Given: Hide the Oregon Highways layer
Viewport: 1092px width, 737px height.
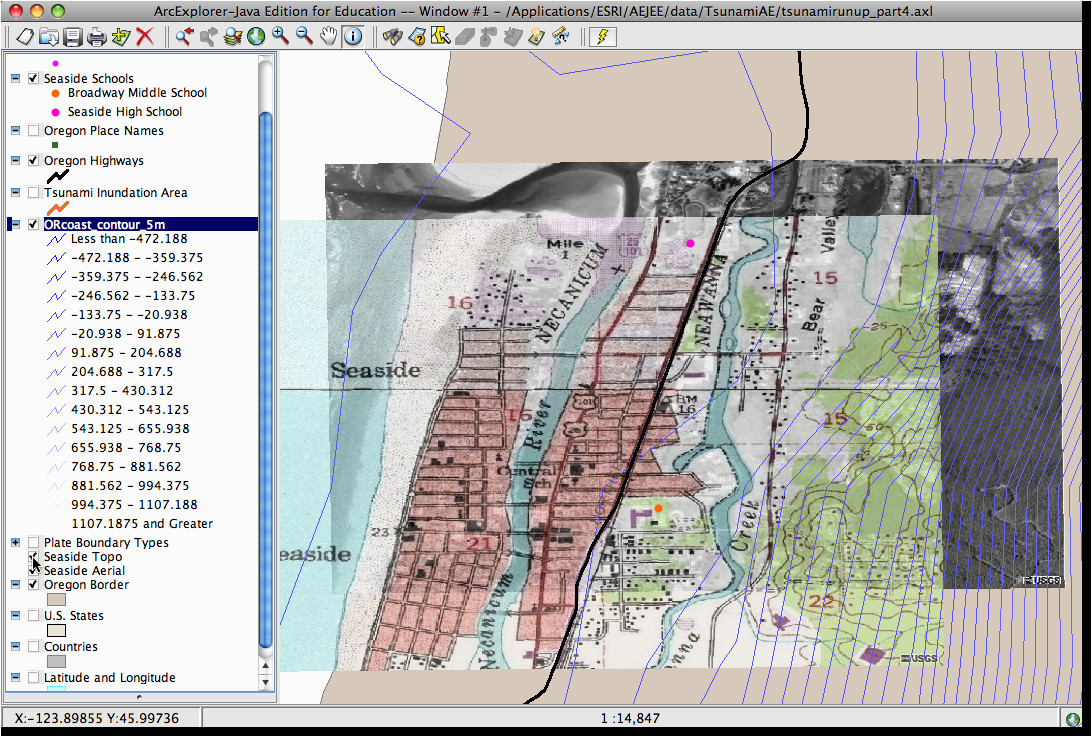Looking at the screenshot, I should pos(33,160).
